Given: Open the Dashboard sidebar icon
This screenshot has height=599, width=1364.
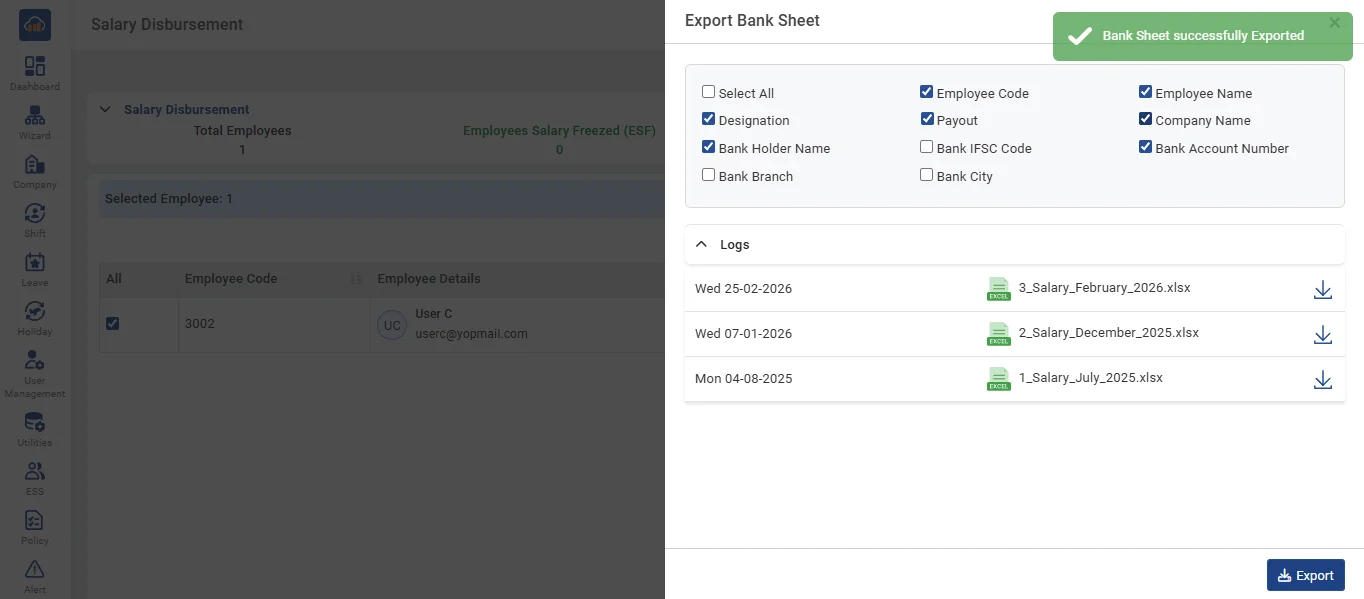Looking at the screenshot, I should pos(35,67).
